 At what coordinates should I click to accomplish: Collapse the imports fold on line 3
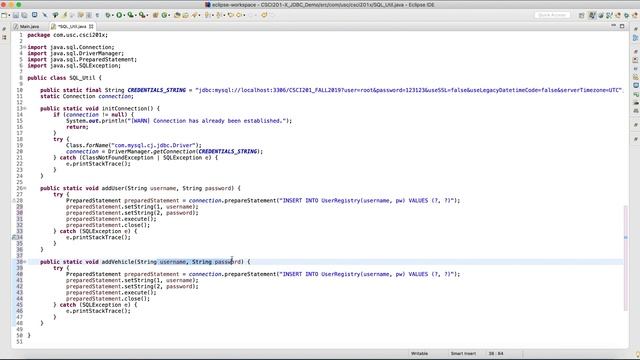coord(24,47)
